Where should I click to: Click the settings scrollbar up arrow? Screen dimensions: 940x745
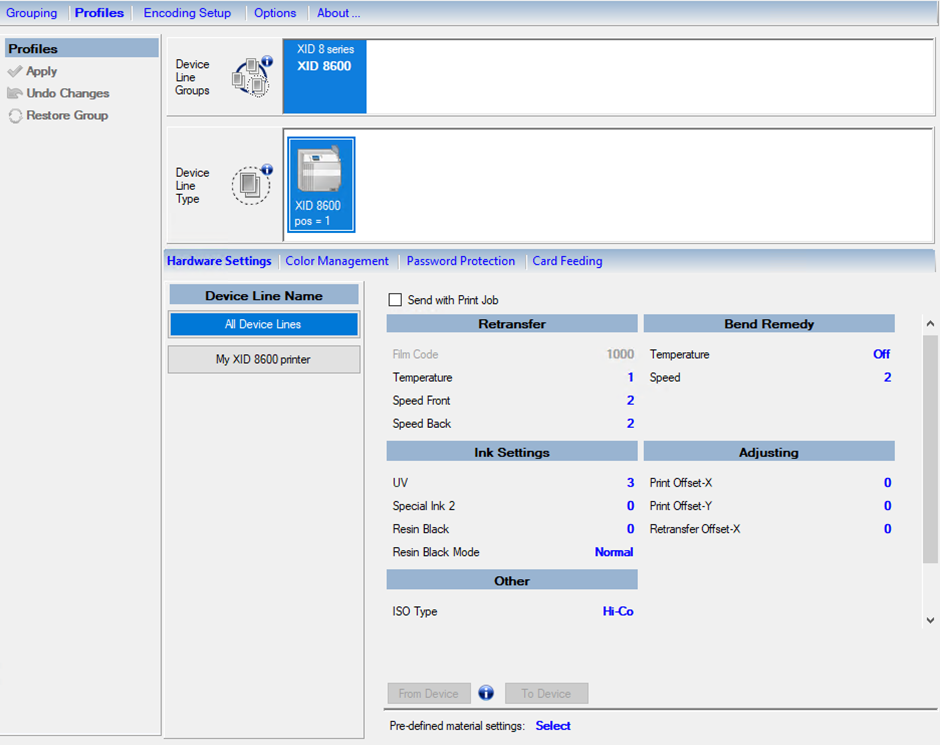(930, 324)
